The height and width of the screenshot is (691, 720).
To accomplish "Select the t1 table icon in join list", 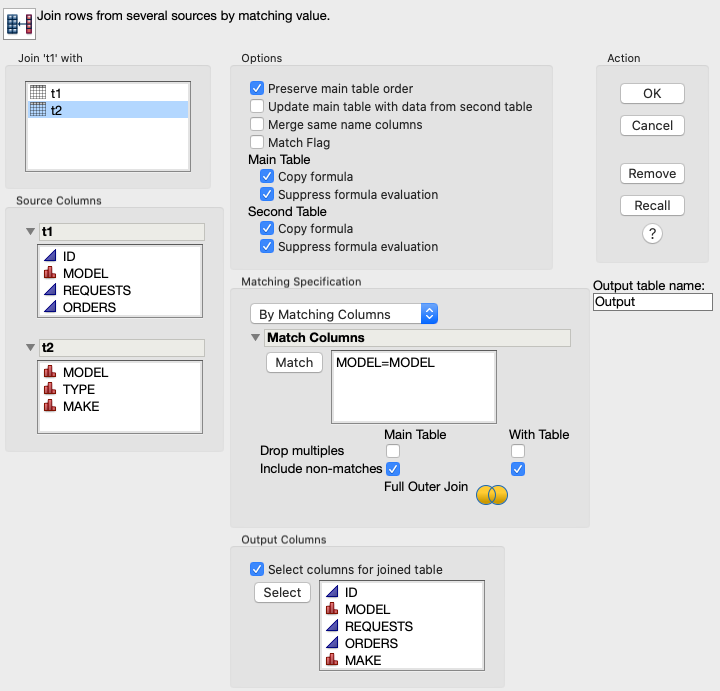I will point(38,92).
